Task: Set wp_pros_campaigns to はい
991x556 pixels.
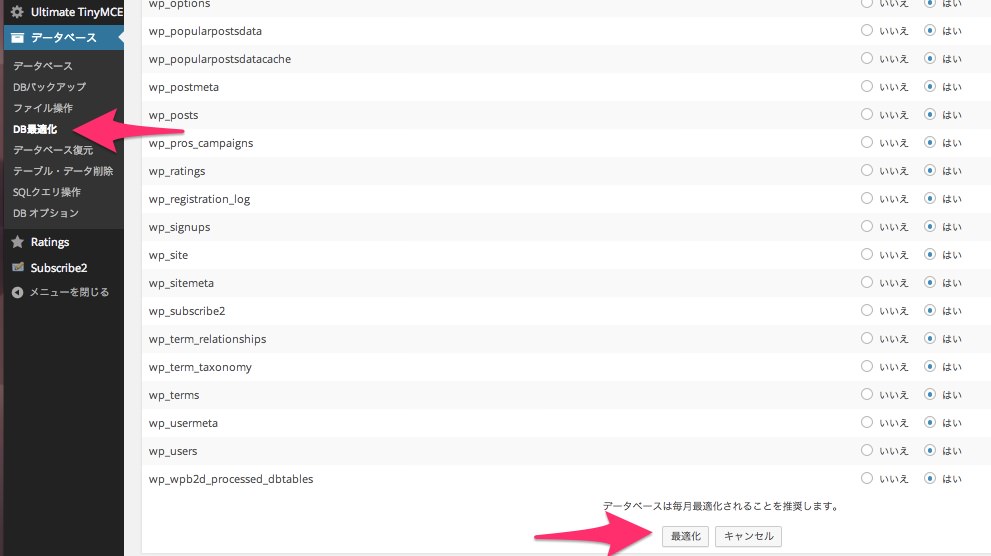Action: click(x=930, y=142)
